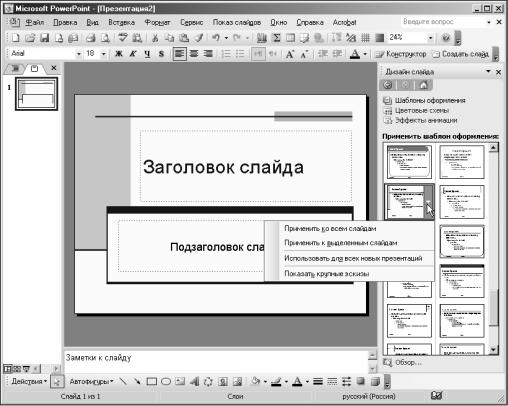Click the Заметки к слайду notes field
508x406 pixels.
point(216,361)
